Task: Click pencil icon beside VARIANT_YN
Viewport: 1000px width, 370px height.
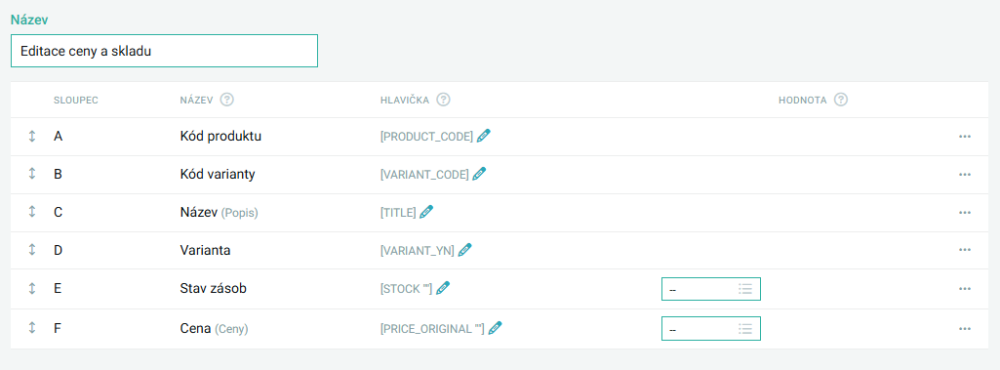Action: 465,250
